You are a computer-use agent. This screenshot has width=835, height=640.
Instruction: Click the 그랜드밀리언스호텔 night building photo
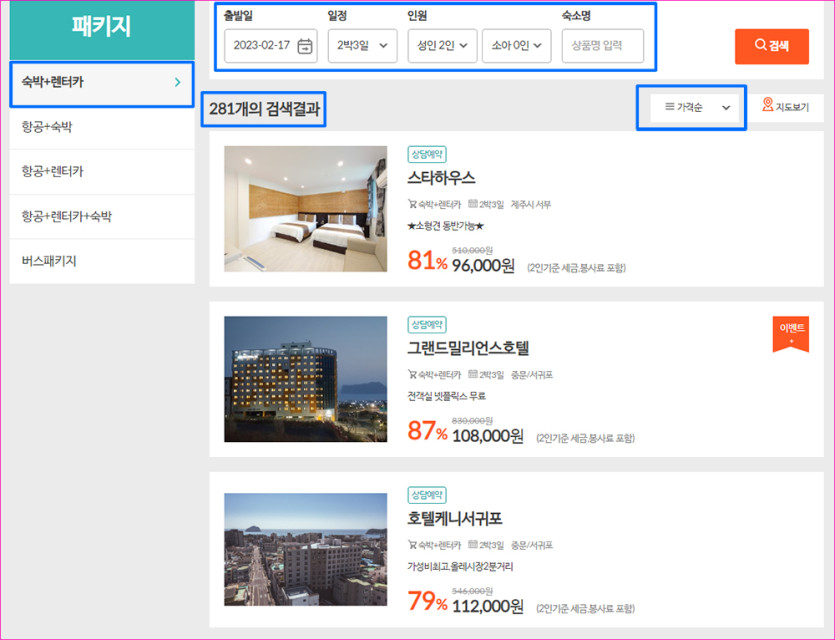coord(306,379)
